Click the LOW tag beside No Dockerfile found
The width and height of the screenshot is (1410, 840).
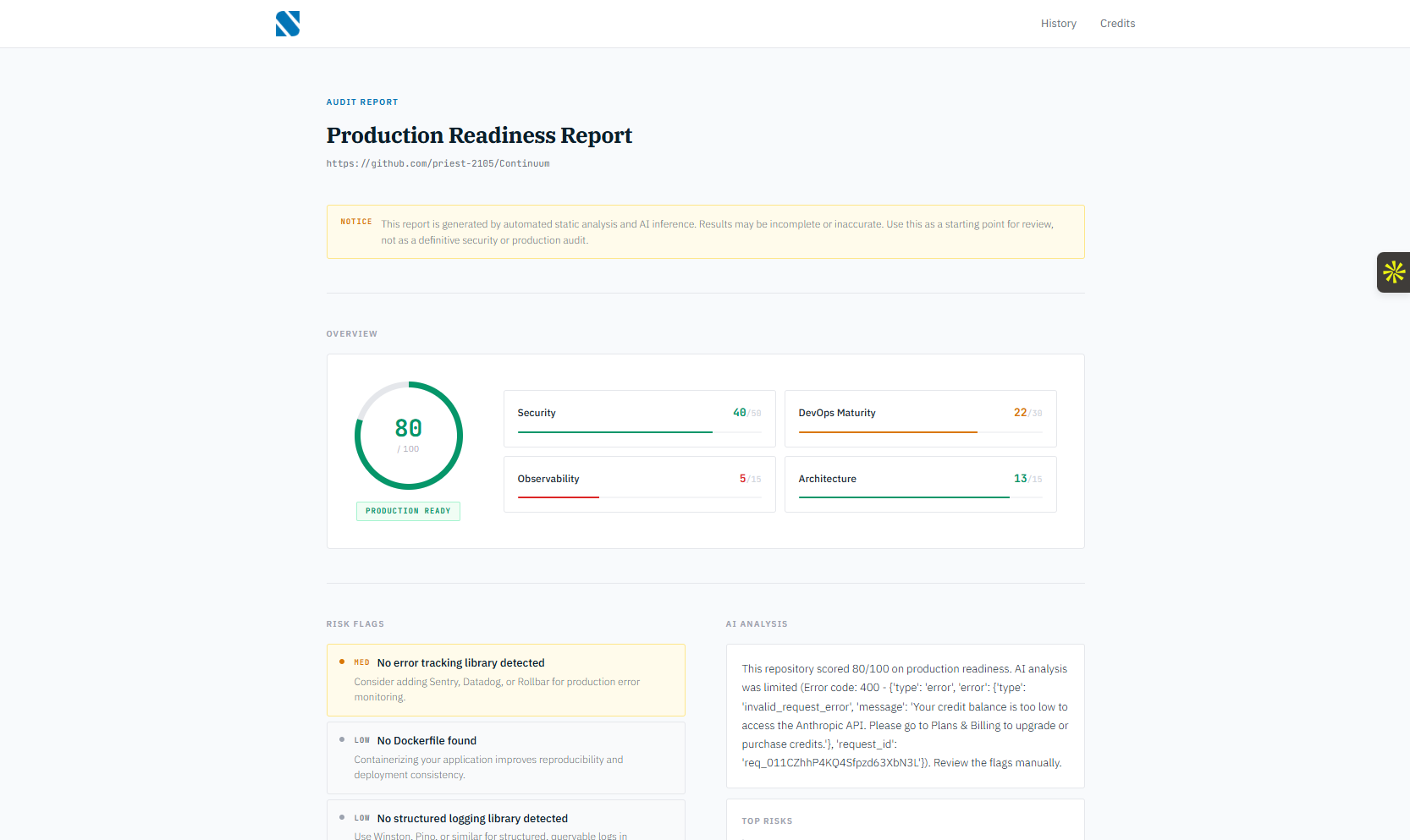pos(361,740)
